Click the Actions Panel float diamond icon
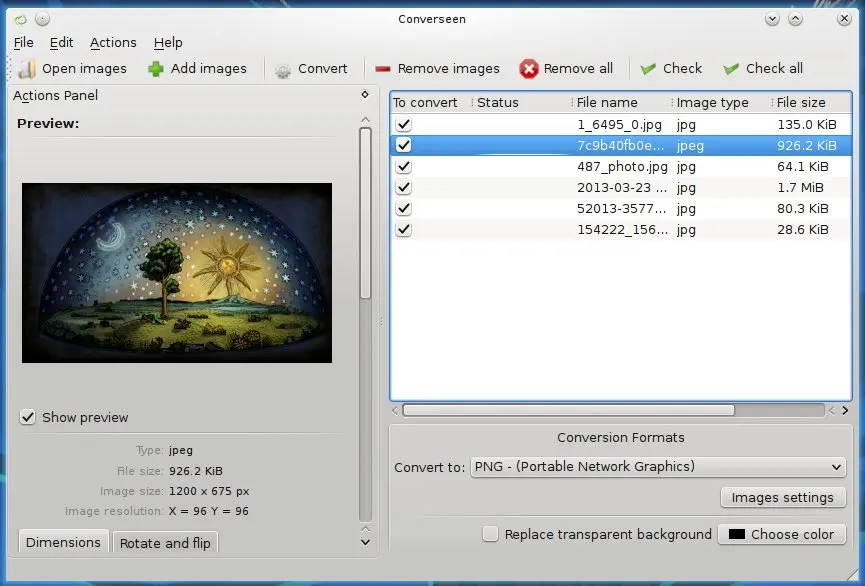 point(365,94)
